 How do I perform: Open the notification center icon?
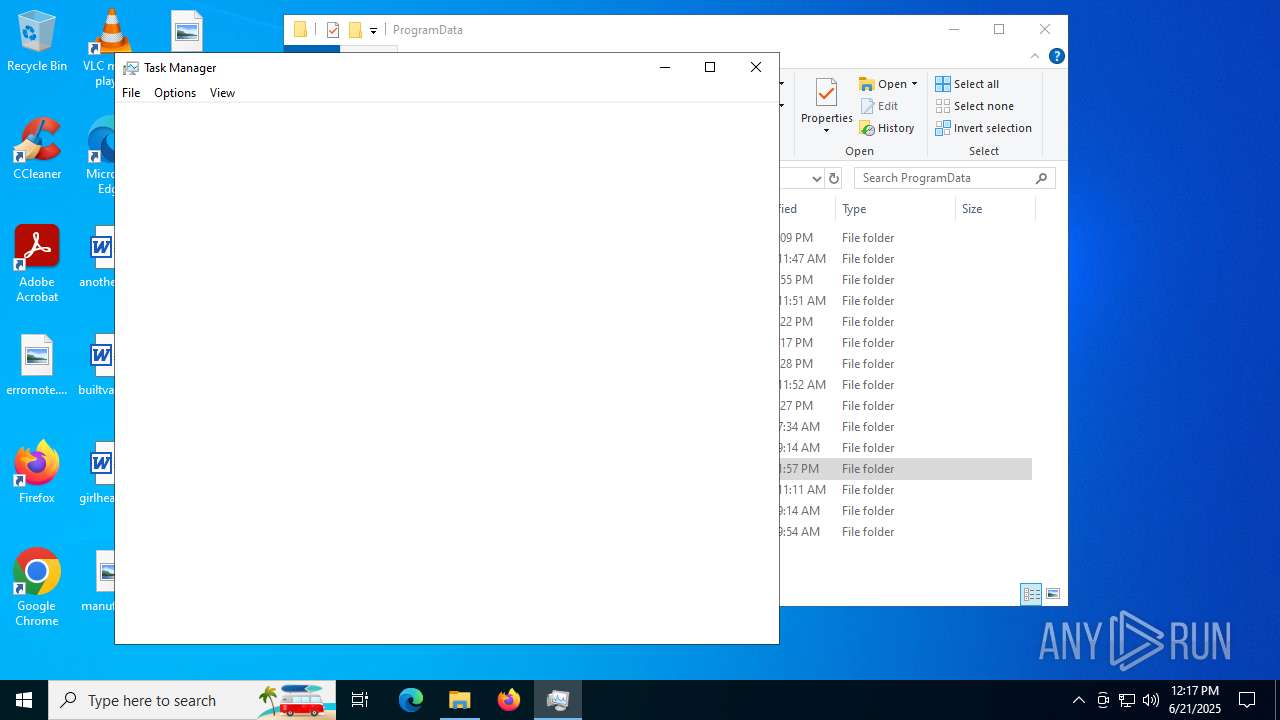coord(1247,700)
